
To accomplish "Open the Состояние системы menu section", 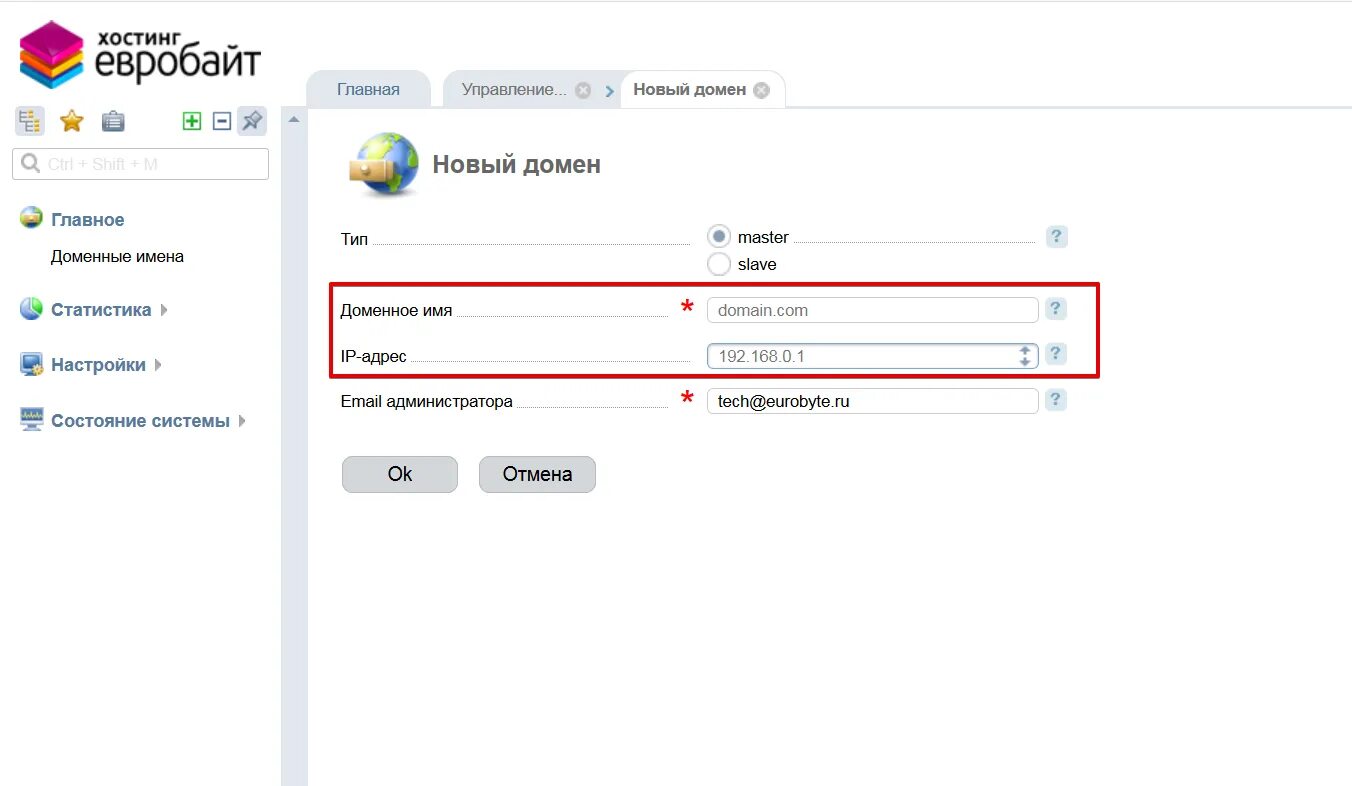I will (x=140, y=421).
